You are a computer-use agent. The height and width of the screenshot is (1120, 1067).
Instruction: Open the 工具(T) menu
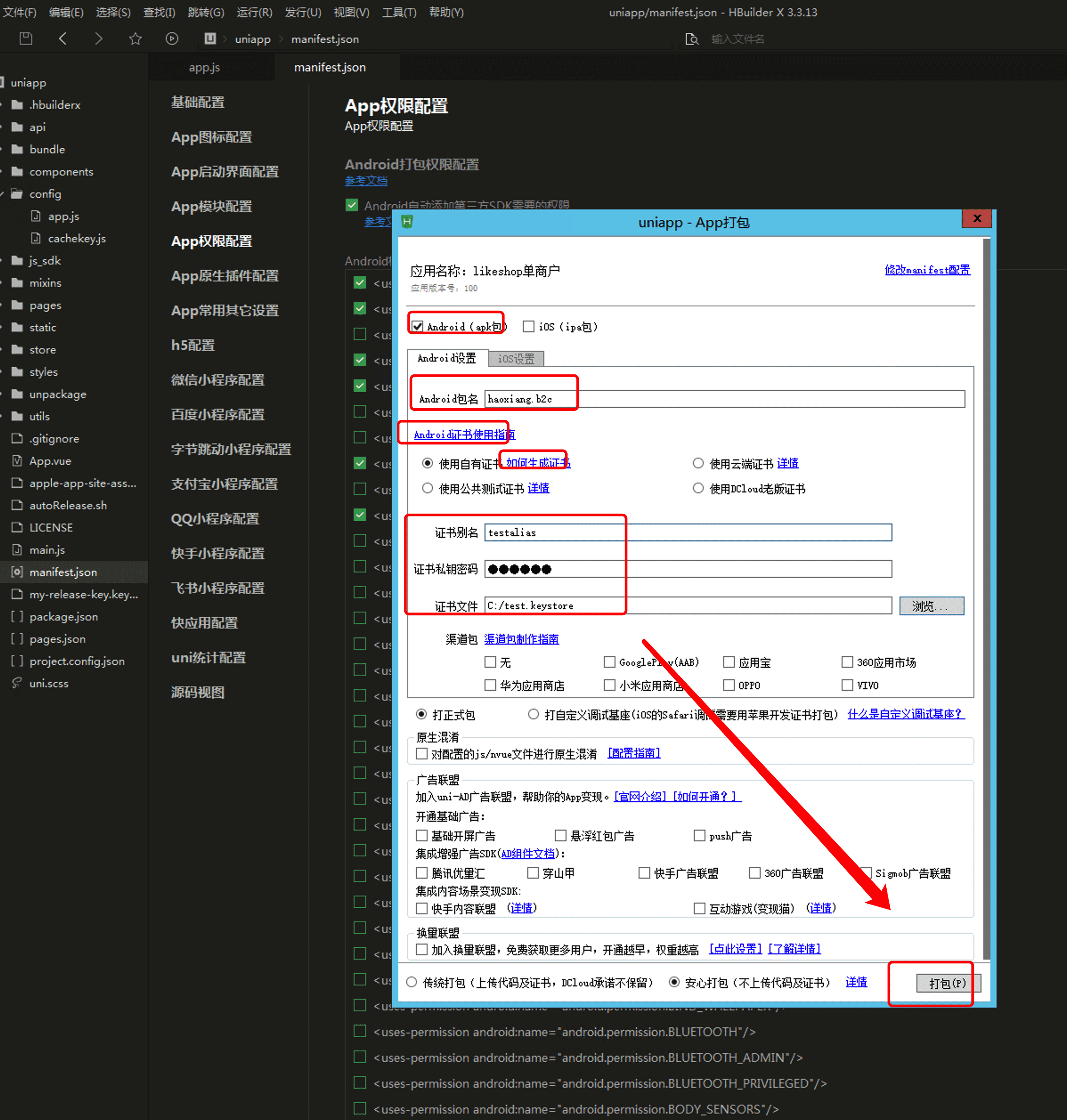click(x=399, y=12)
